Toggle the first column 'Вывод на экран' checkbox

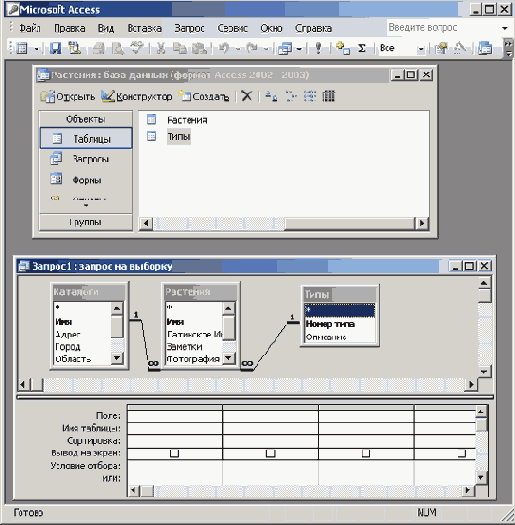[174, 453]
